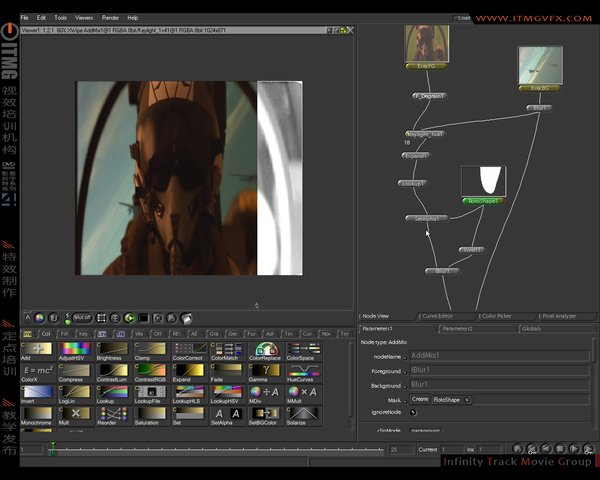
Task: Switch to the Curve Editor tab
Action: (x=436, y=316)
